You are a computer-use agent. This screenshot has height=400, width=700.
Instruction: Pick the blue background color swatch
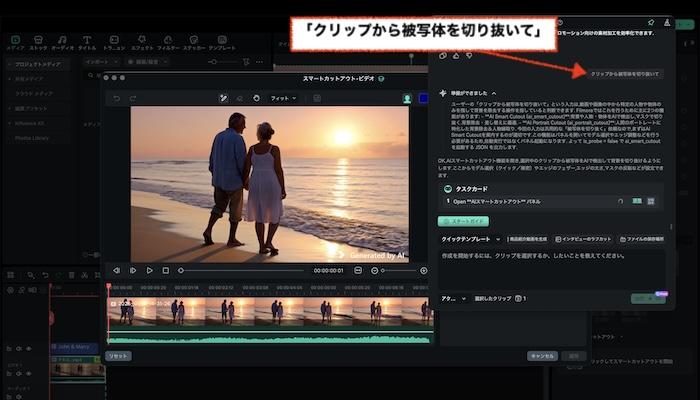pos(423,99)
